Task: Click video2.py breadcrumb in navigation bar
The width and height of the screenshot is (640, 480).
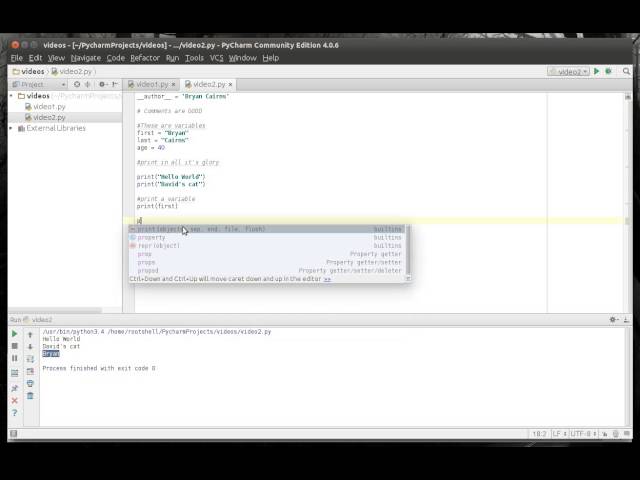Action: (71, 71)
